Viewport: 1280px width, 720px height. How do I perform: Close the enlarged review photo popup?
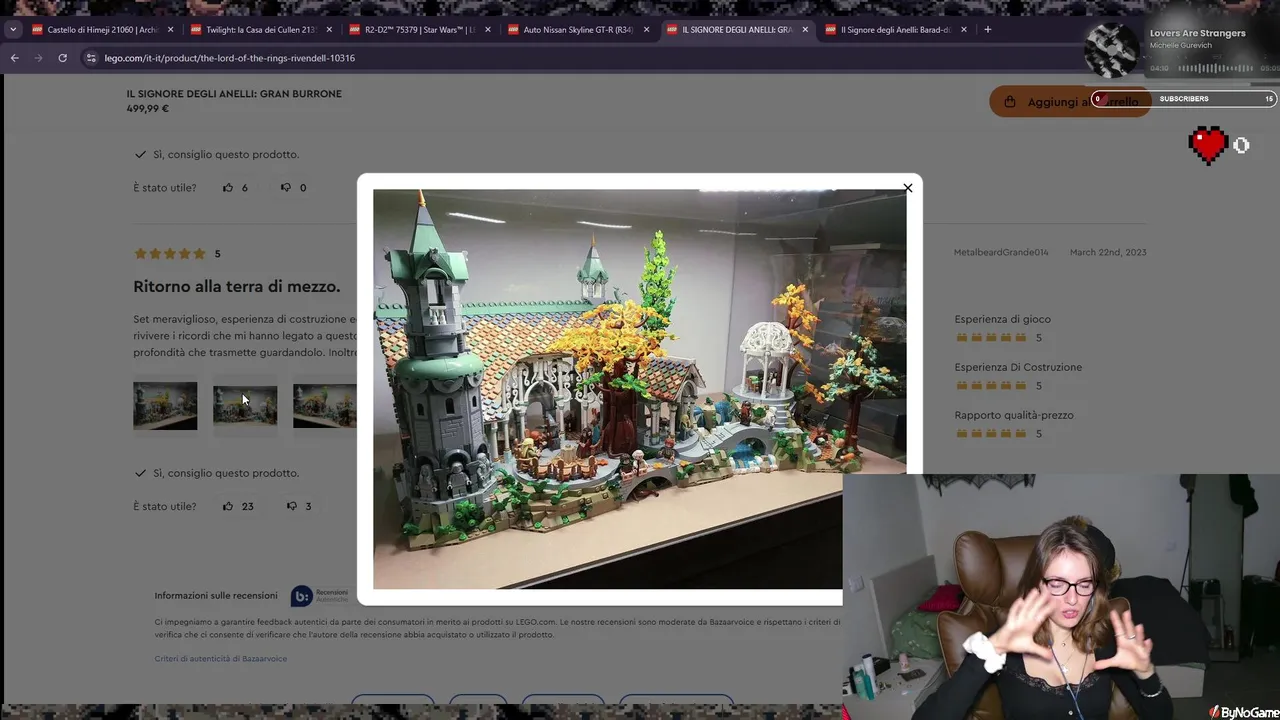[x=907, y=188]
